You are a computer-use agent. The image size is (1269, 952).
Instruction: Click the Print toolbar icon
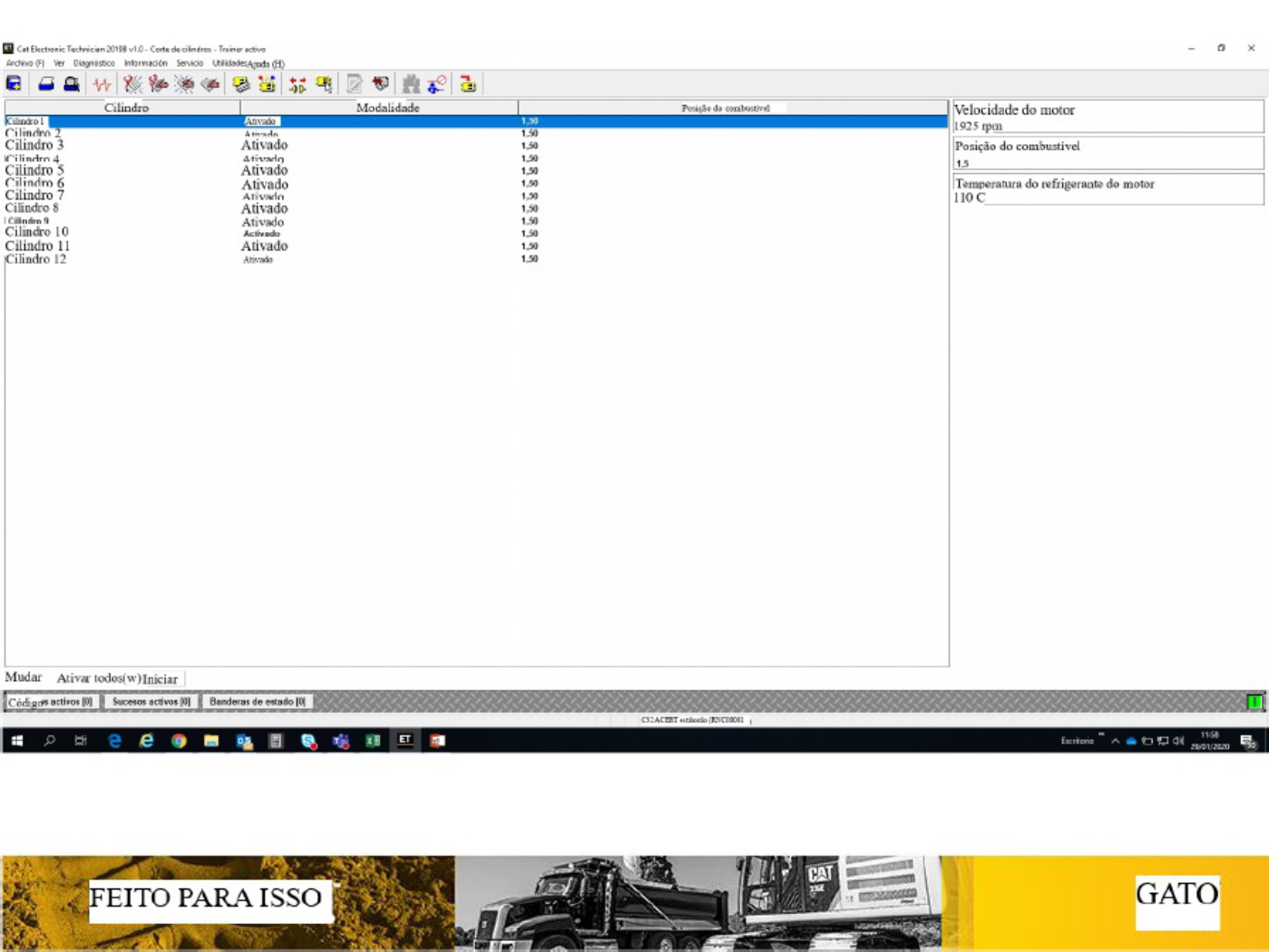pos(46,84)
